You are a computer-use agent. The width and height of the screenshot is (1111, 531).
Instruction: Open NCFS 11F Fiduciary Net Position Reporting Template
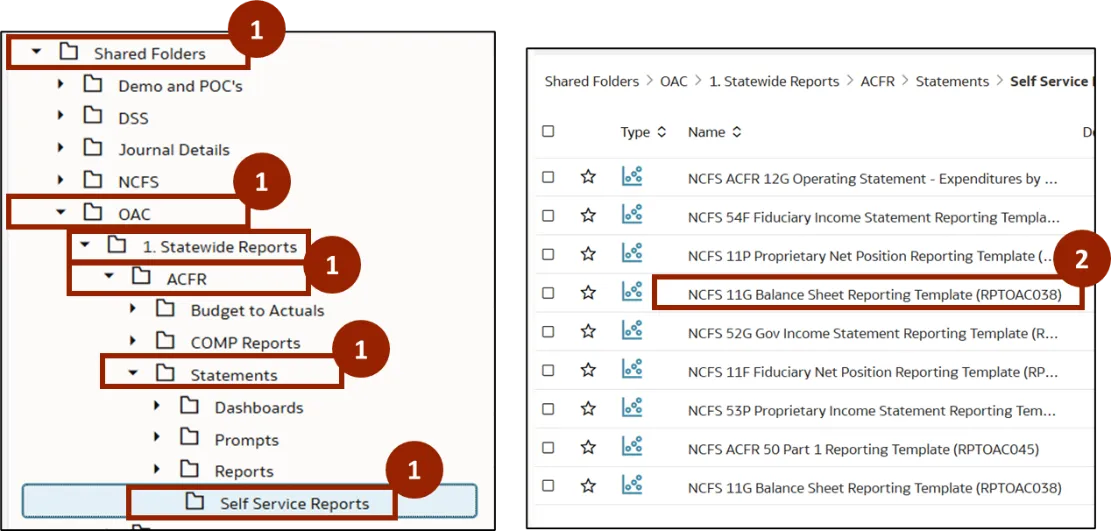873,371
